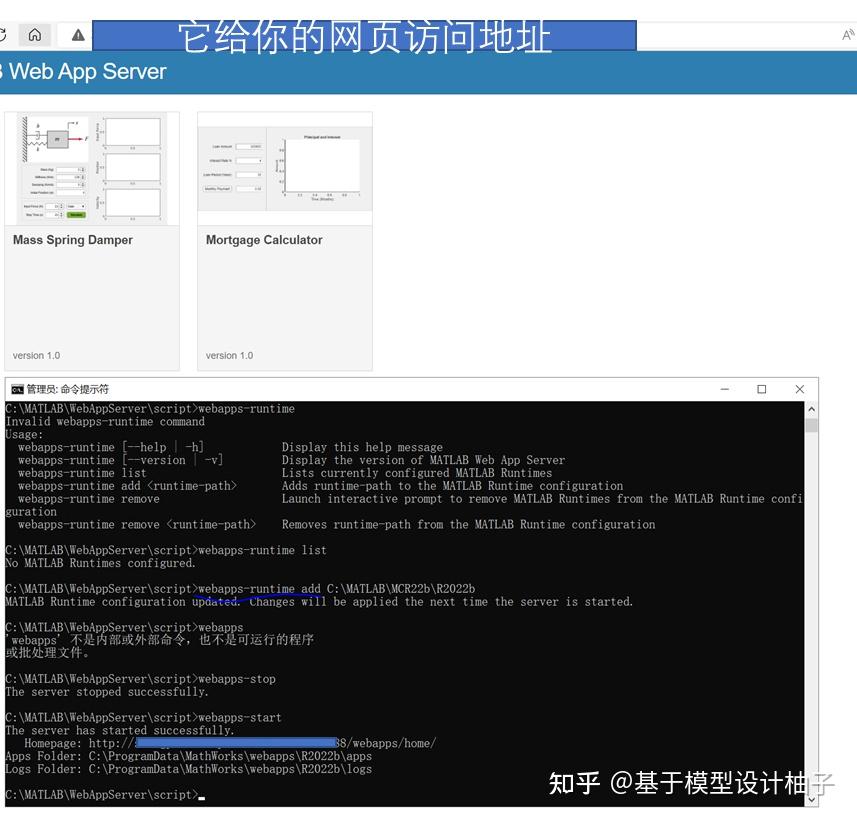Click 'No MATLAB Runtimes configured.' line
Screen dimensions: 857x819
(x=101, y=563)
